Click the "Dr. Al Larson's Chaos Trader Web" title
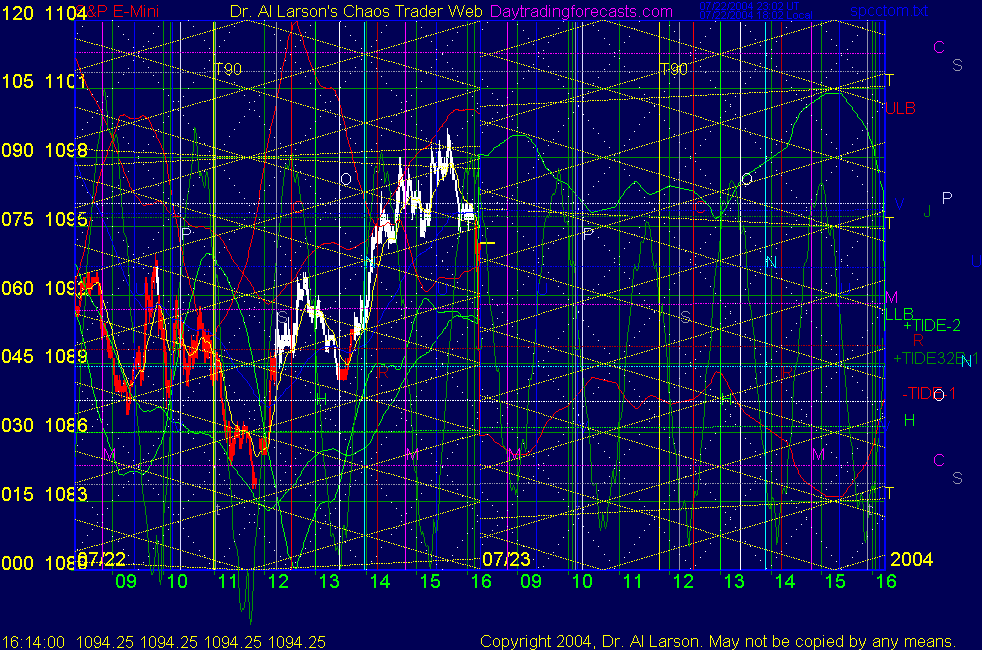The width and height of the screenshot is (982, 650). (356, 11)
